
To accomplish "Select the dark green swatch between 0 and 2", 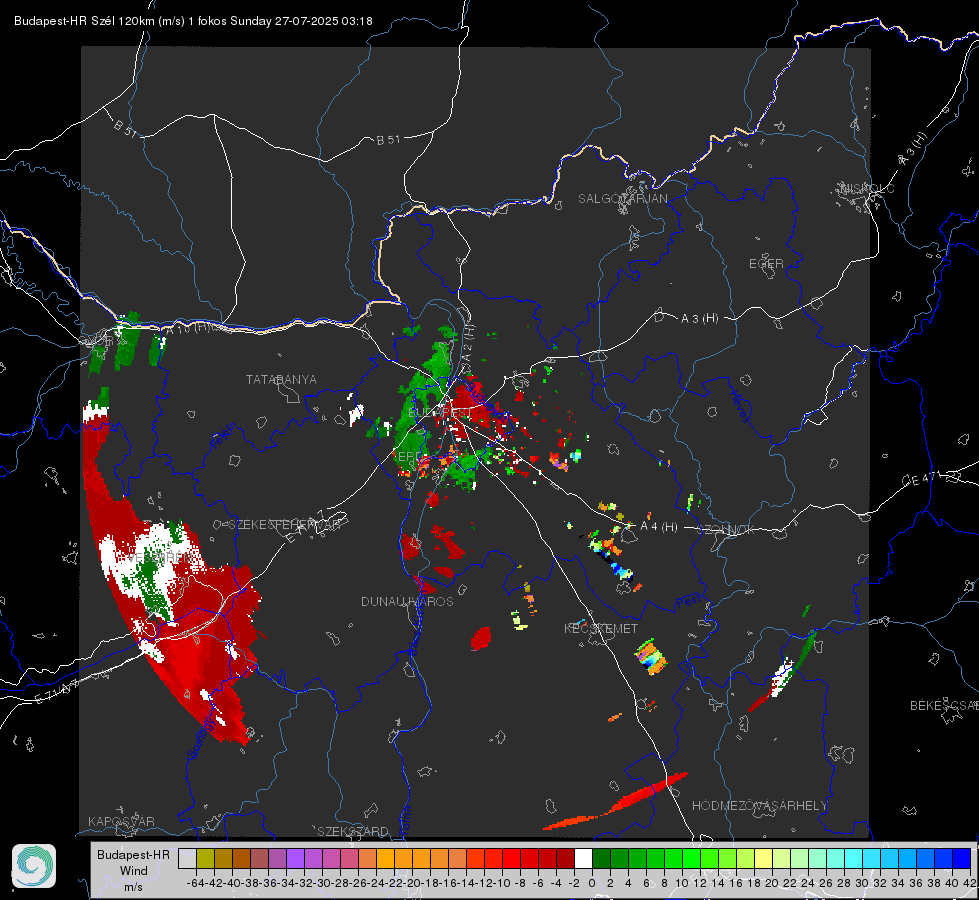I will click(x=601, y=859).
